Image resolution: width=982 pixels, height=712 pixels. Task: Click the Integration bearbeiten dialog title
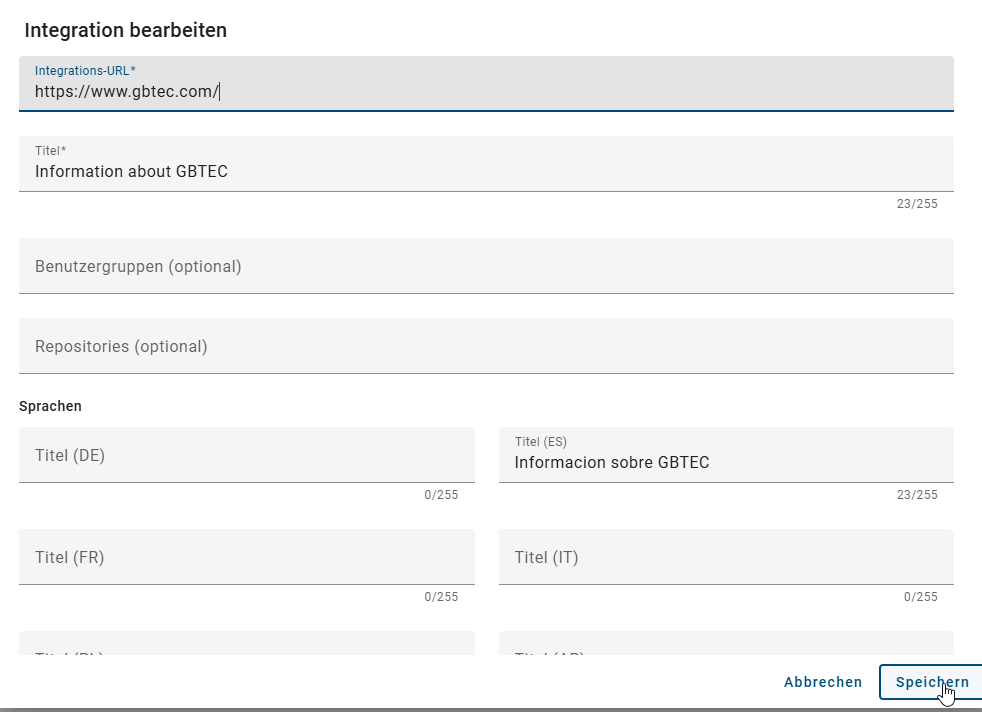click(125, 30)
